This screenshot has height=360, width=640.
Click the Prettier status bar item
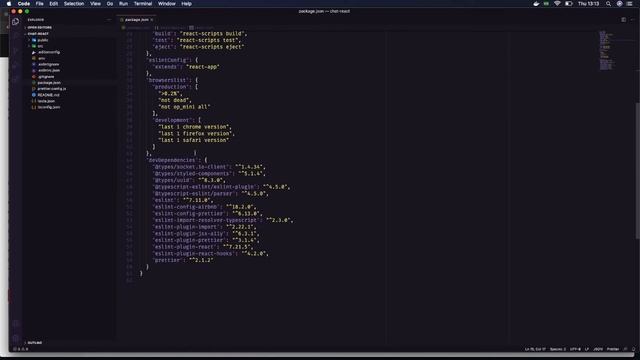click(613, 349)
